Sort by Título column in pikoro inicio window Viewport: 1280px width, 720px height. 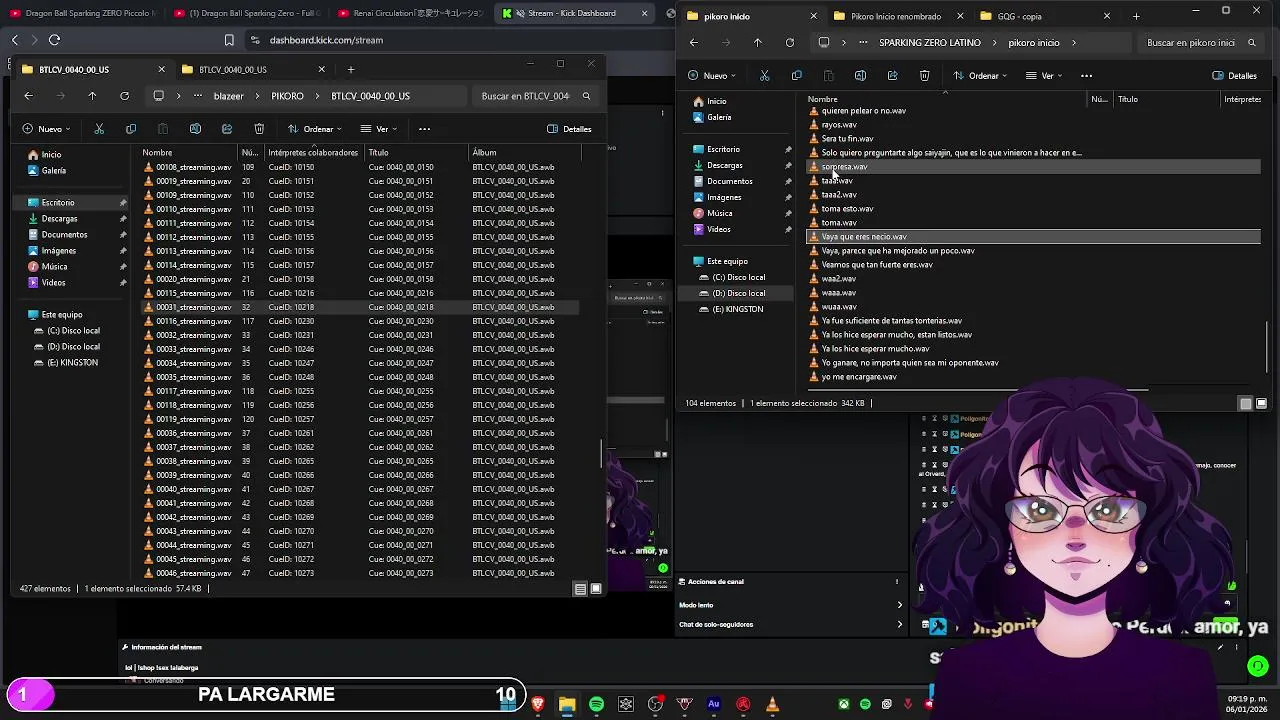coord(1128,99)
